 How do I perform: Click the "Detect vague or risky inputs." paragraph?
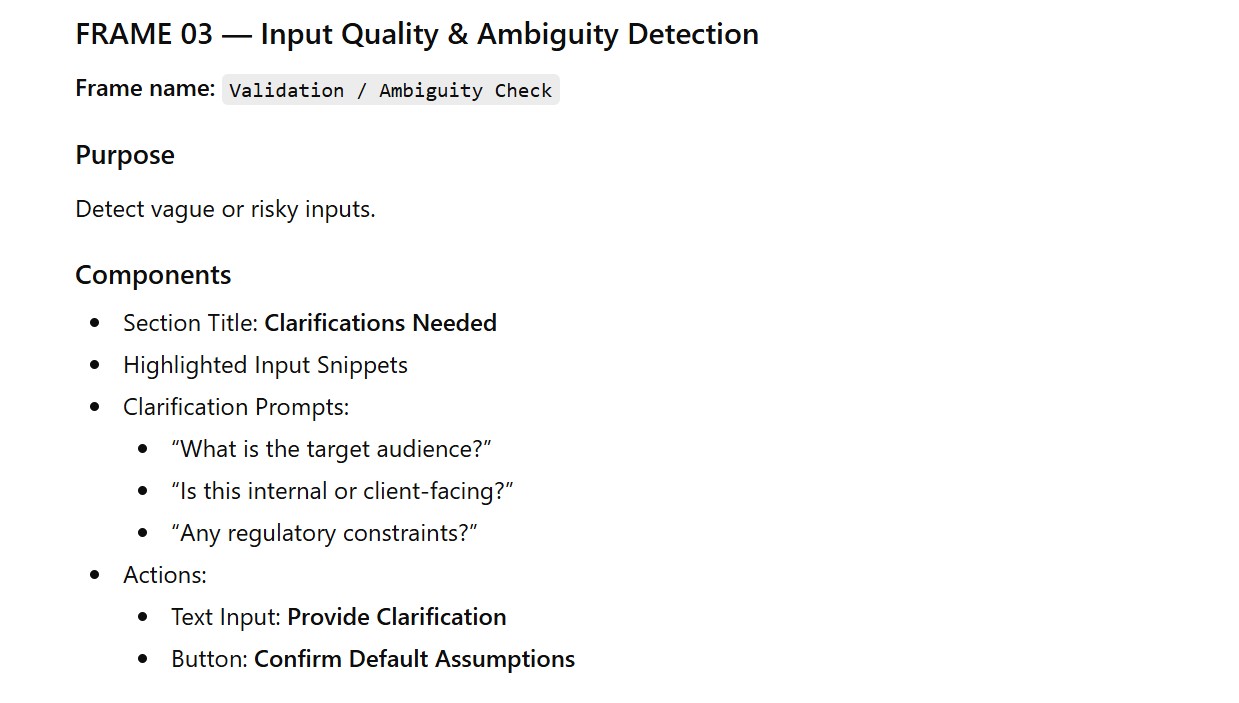[225, 209]
